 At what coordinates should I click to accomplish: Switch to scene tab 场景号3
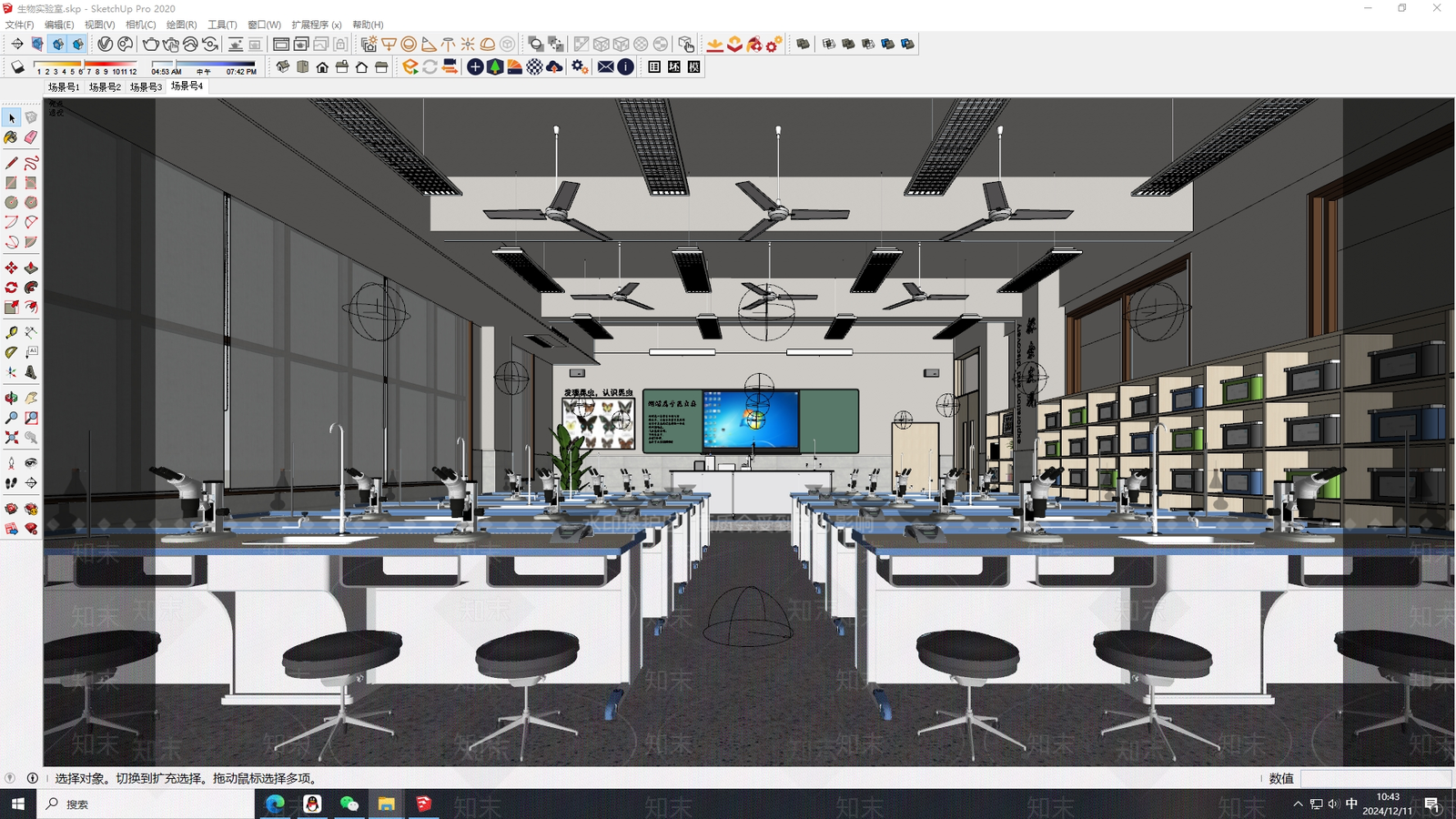tap(146, 87)
